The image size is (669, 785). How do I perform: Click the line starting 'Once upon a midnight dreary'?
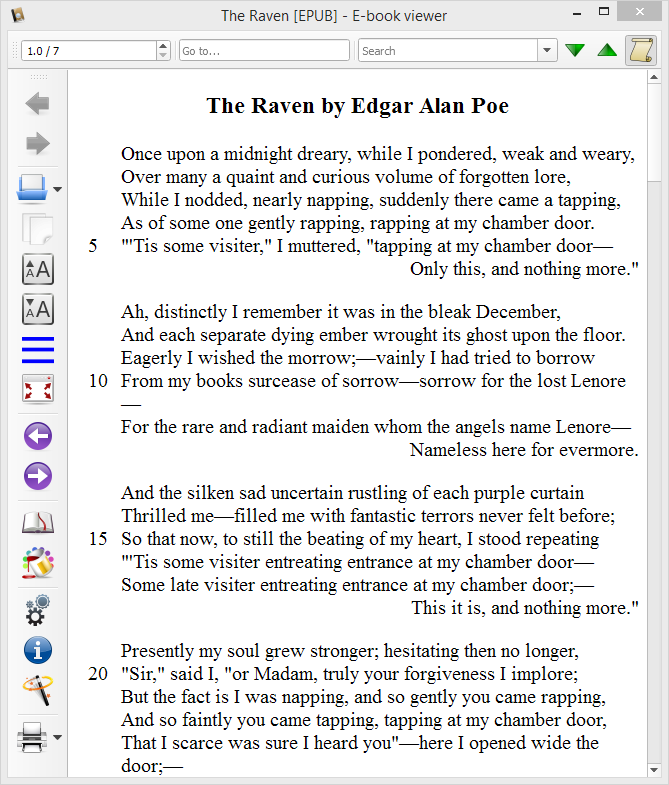point(378,154)
